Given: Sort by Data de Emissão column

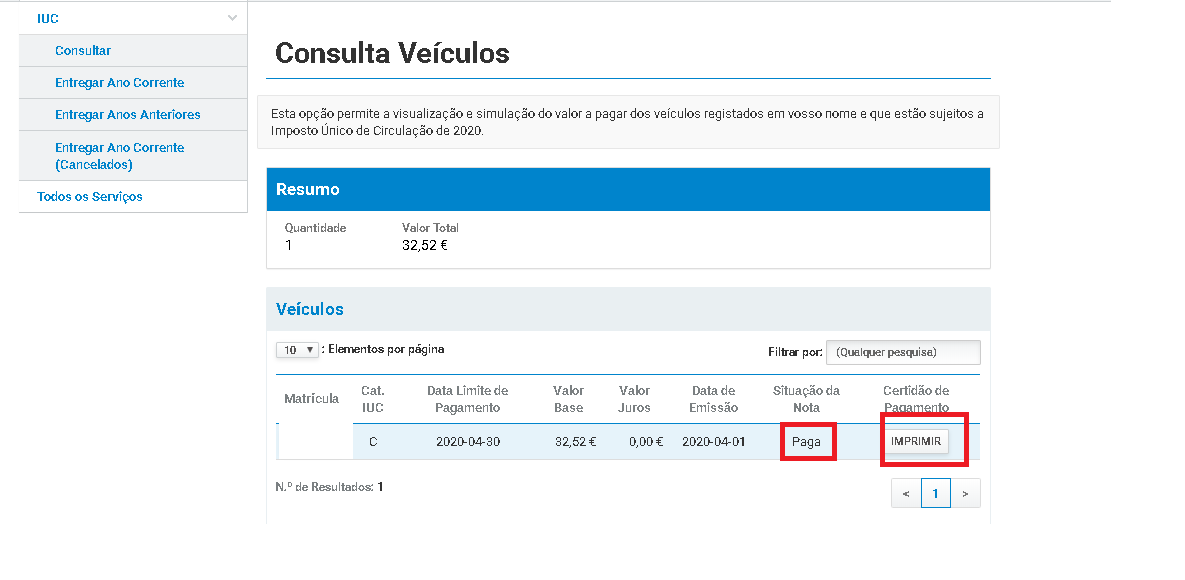Looking at the screenshot, I should [x=714, y=399].
